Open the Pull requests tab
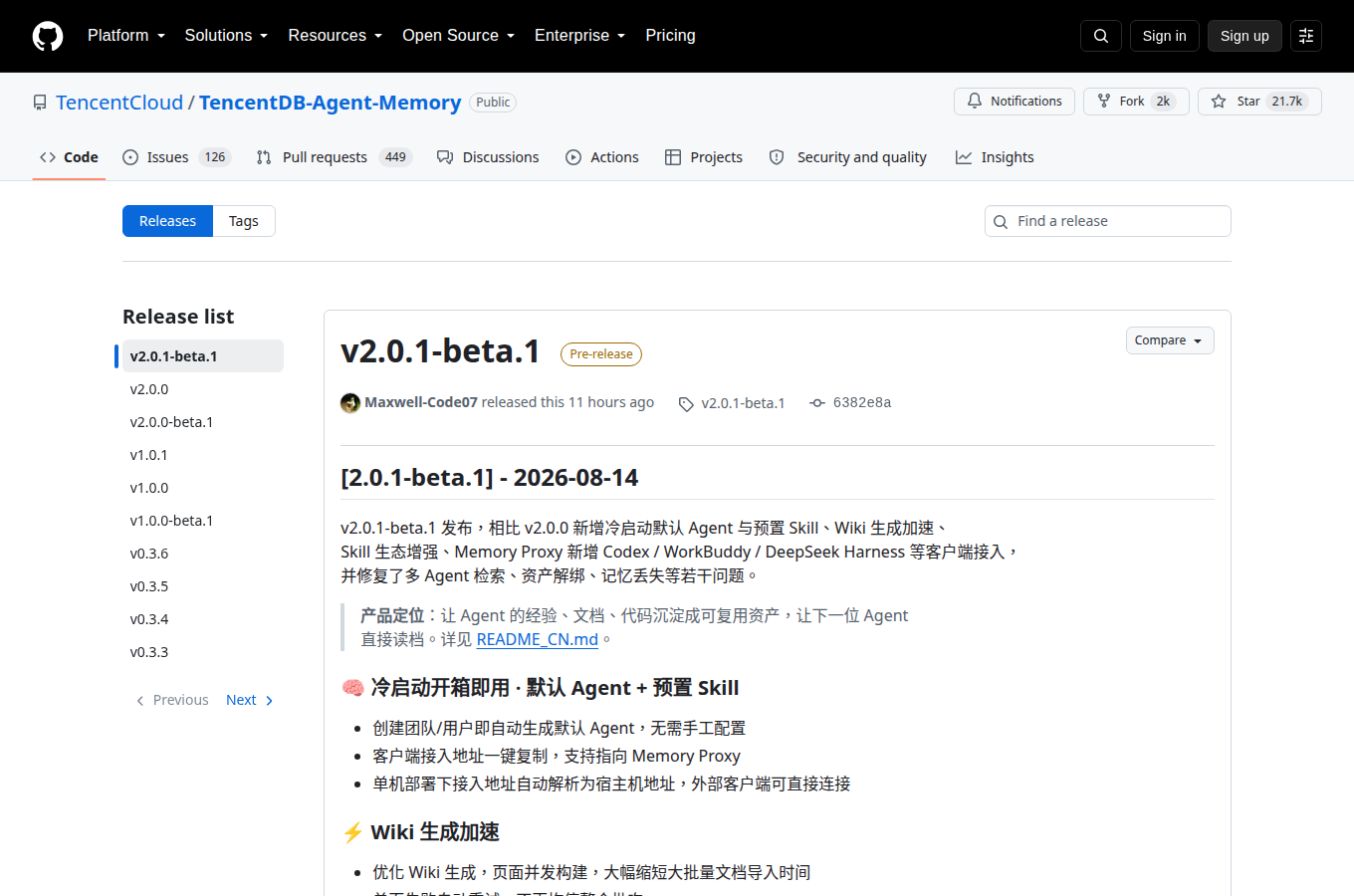The height and width of the screenshot is (896, 1354). click(334, 157)
